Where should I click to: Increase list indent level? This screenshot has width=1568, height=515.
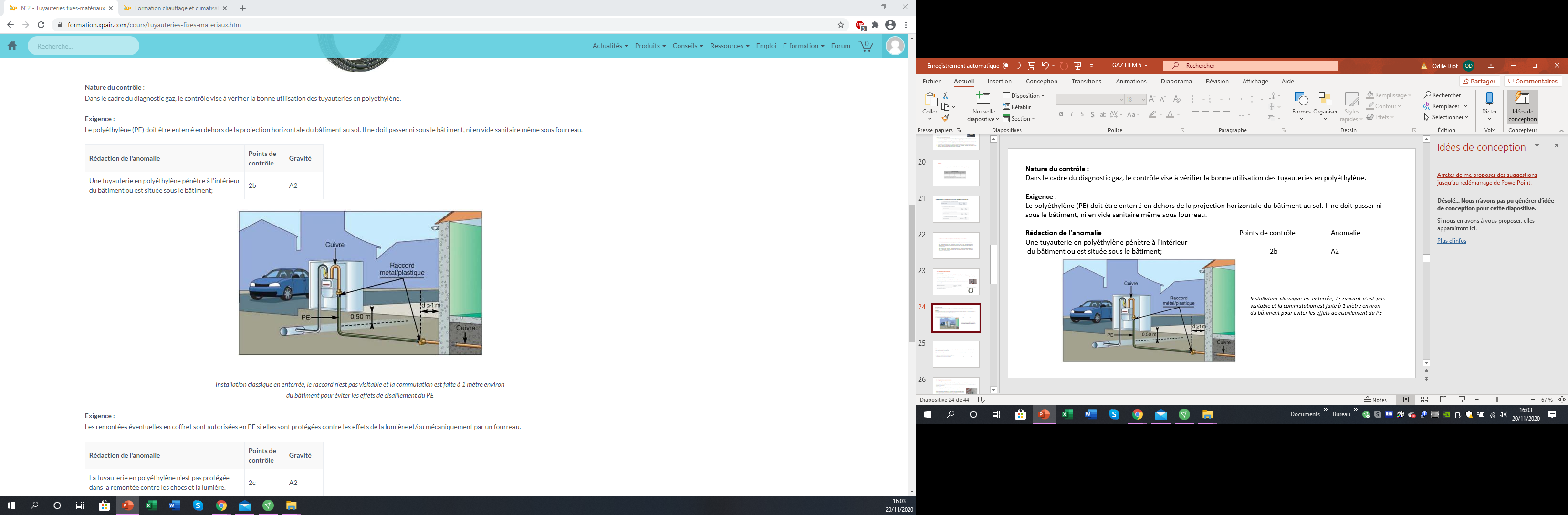[1243, 99]
